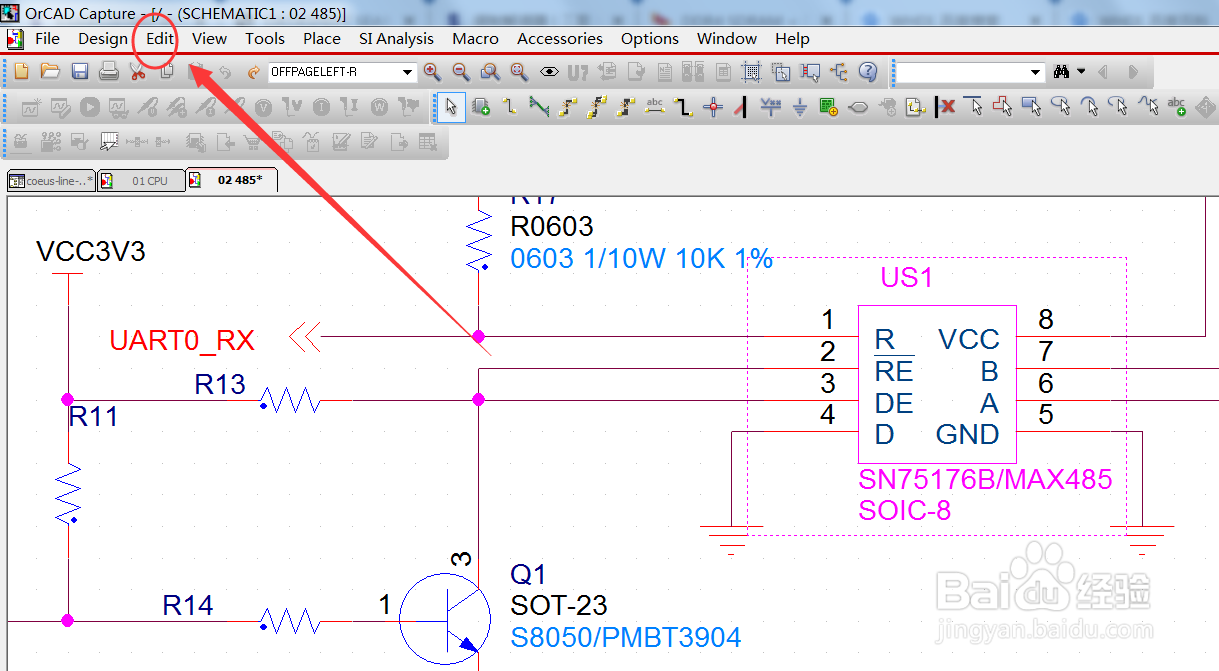Open the search options arrow beside binoculars
This screenshot has width=1219, height=671.
point(1081,72)
